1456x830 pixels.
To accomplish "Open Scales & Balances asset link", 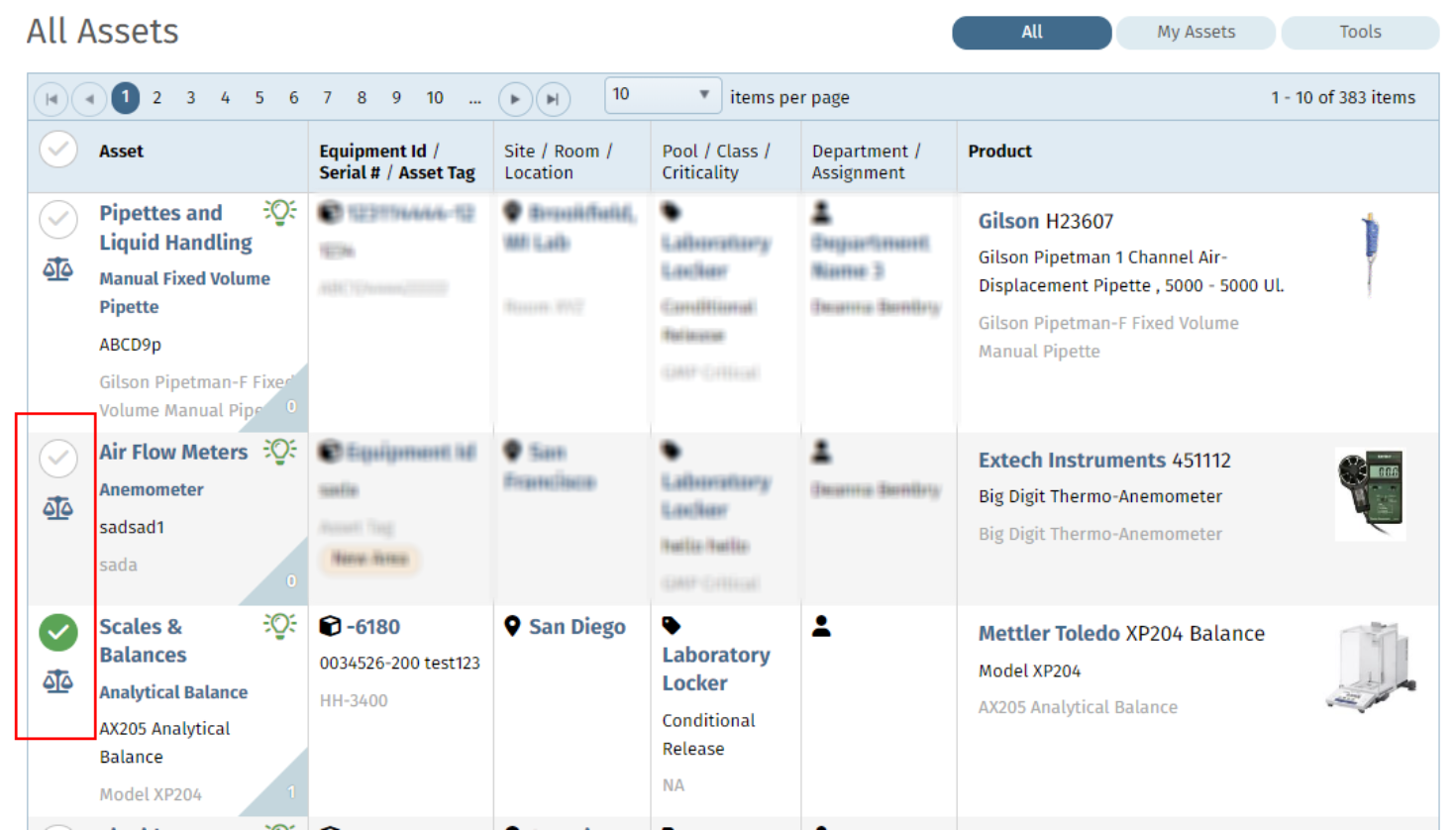I will [x=143, y=641].
